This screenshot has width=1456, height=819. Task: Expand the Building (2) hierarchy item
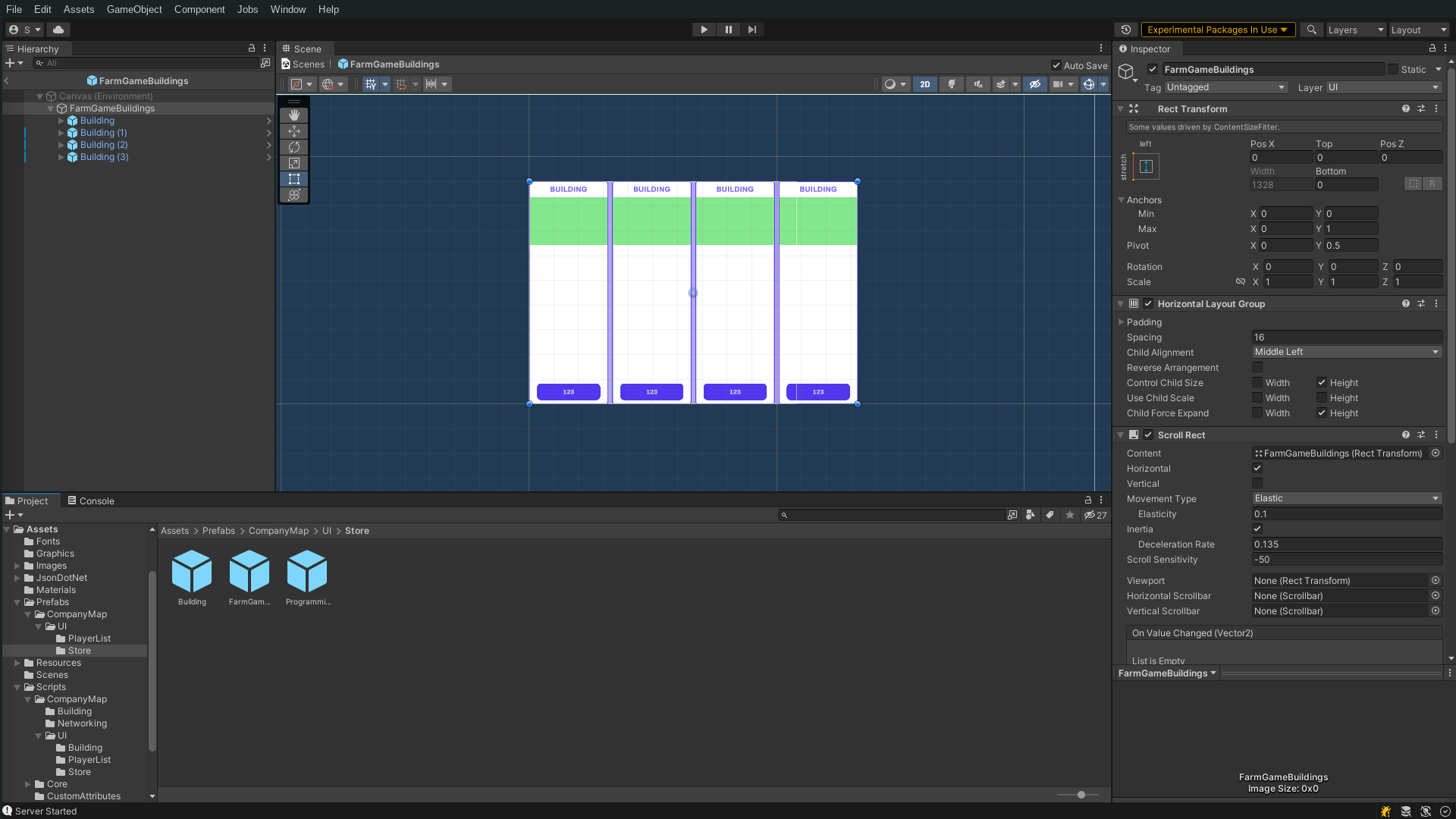pyautogui.click(x=61, y=145)
